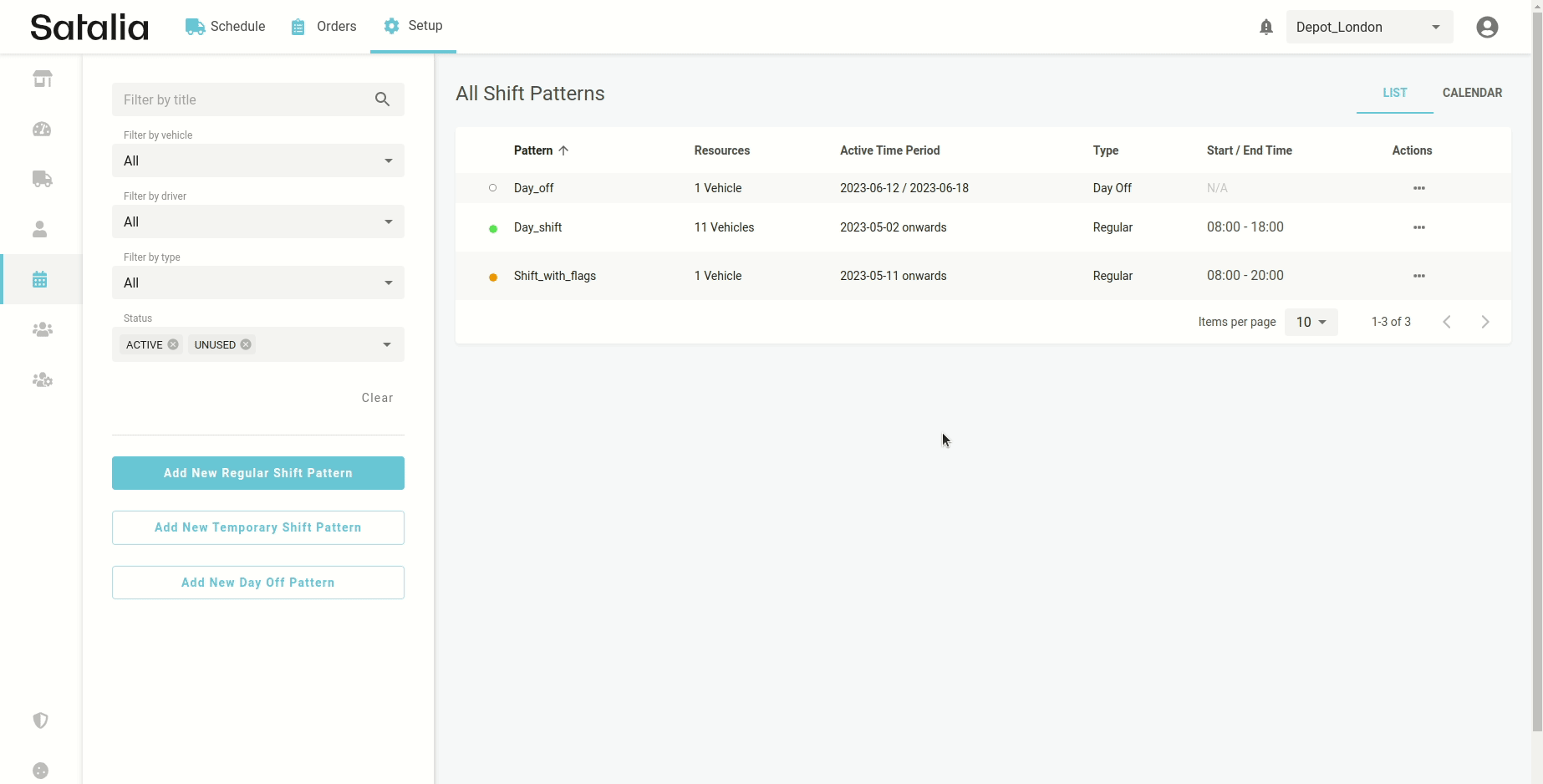Open the vehicles truck sidebar icon

(x=42, y=179)
